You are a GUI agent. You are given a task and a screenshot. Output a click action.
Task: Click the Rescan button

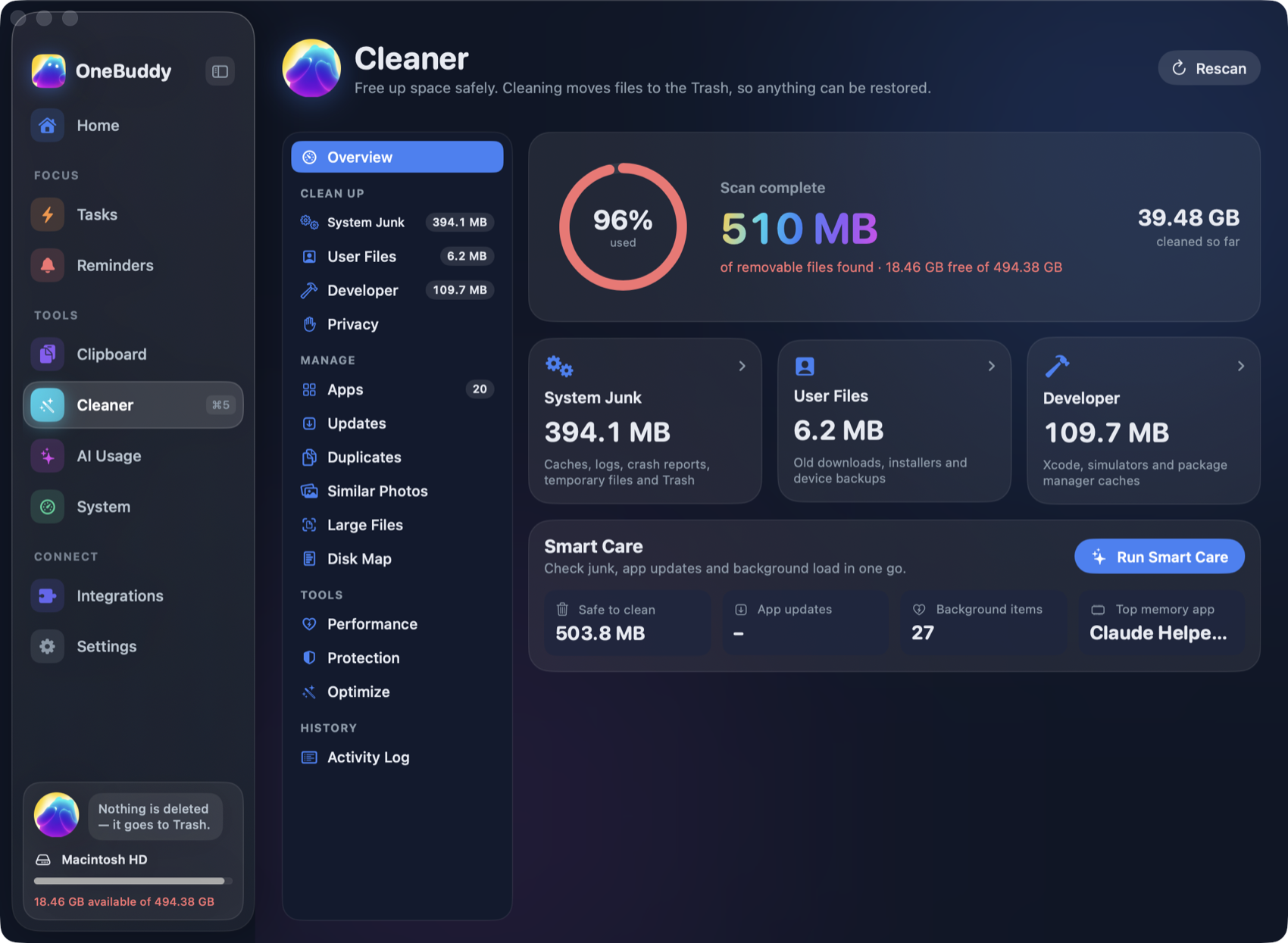pos(1208,68)
